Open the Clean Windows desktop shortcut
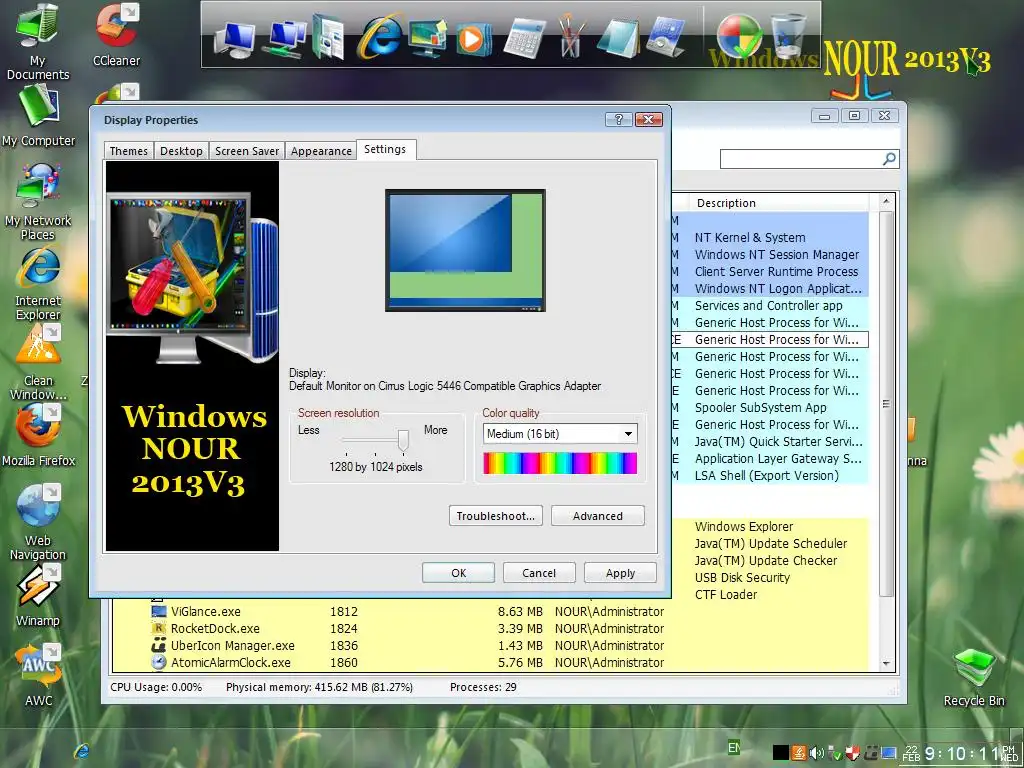 tap(38, 363)
